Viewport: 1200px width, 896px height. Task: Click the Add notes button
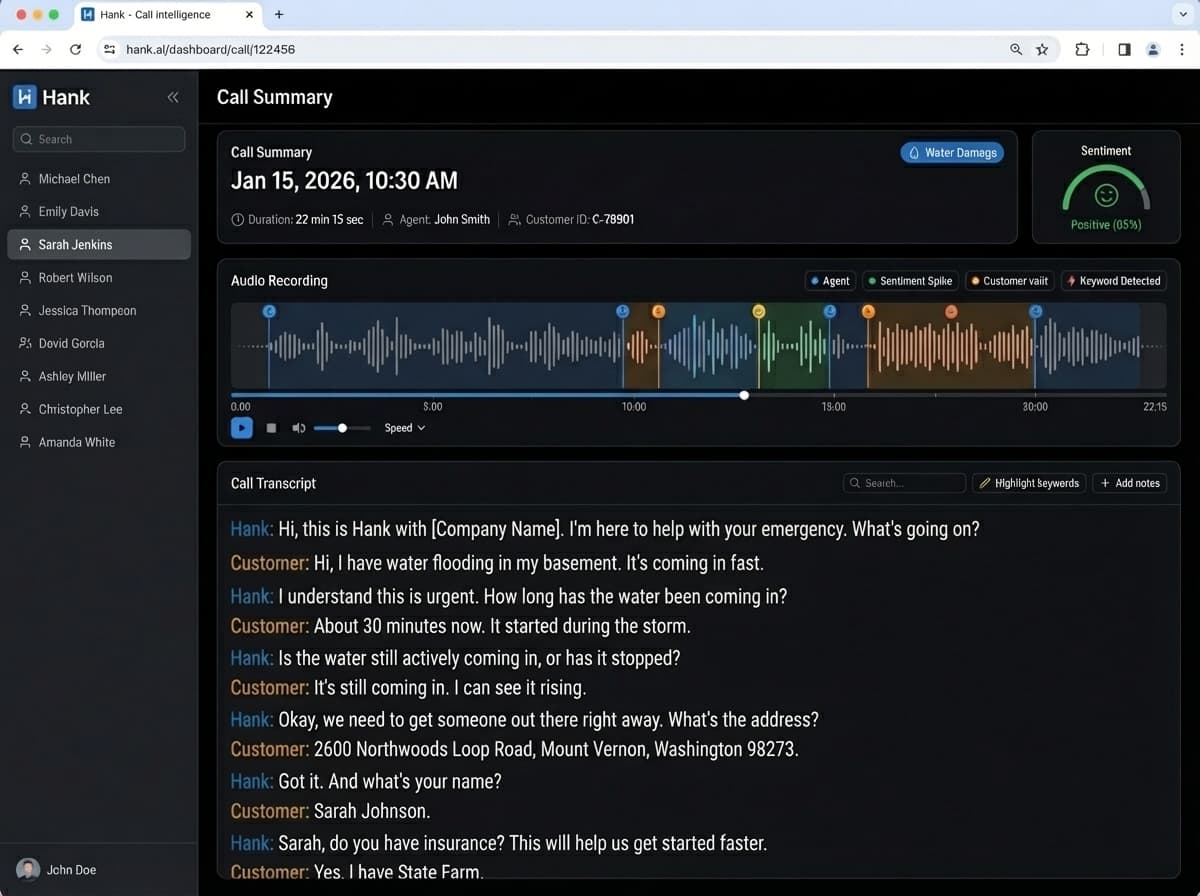1129,483
